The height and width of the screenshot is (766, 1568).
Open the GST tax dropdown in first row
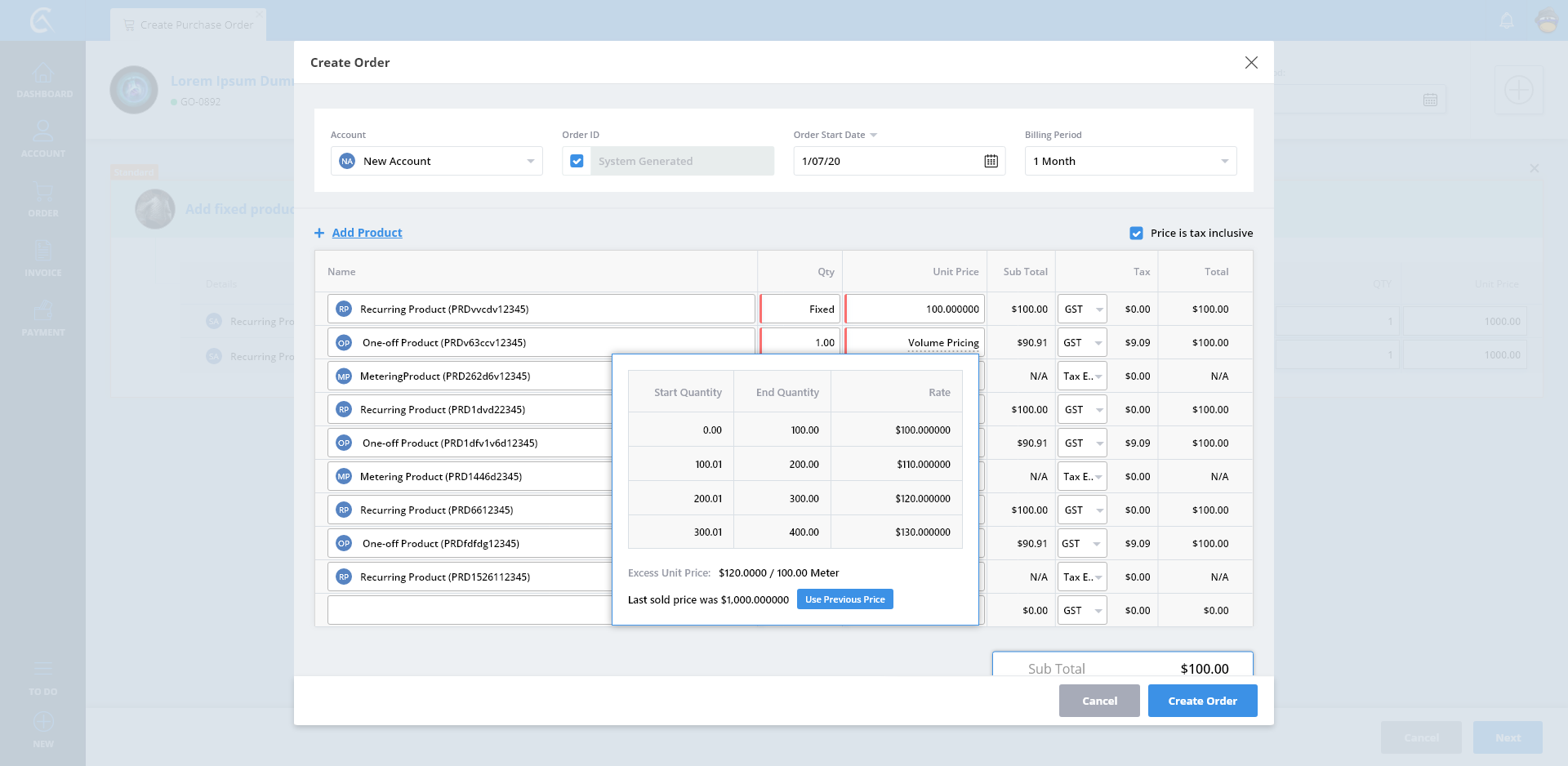coord(1098,310)
